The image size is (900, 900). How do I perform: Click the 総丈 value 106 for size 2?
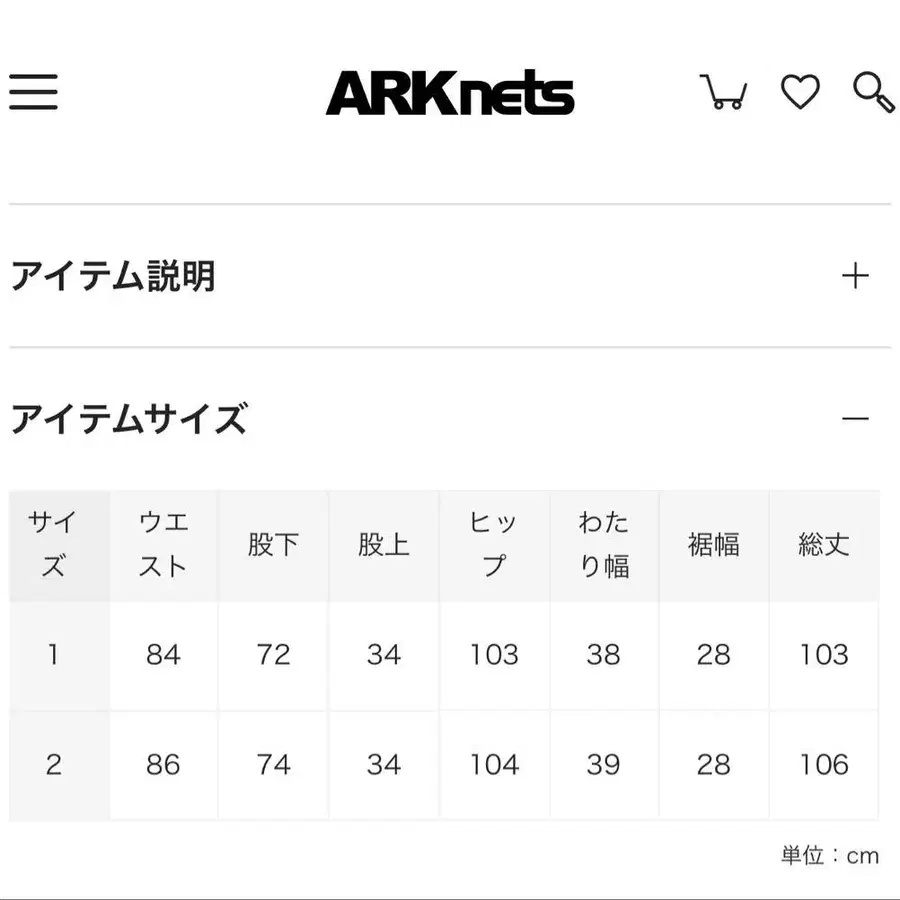click(x=824, y=764)
